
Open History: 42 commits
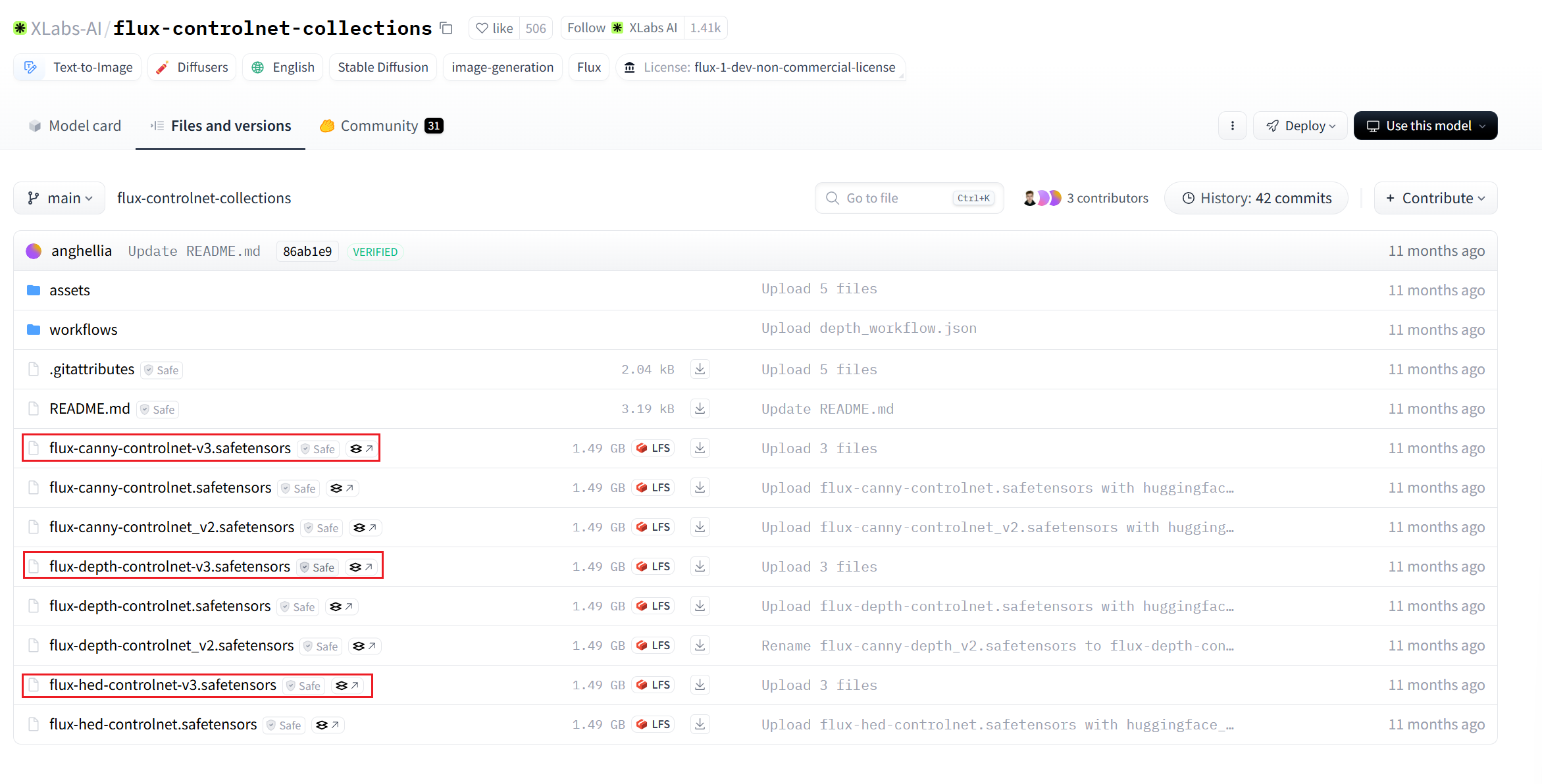click(1256, 198)
